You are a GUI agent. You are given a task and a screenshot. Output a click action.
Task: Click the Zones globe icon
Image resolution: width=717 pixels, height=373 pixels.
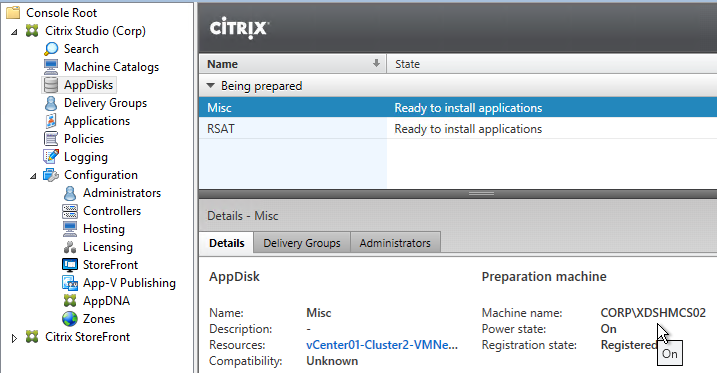coord(70,319)
